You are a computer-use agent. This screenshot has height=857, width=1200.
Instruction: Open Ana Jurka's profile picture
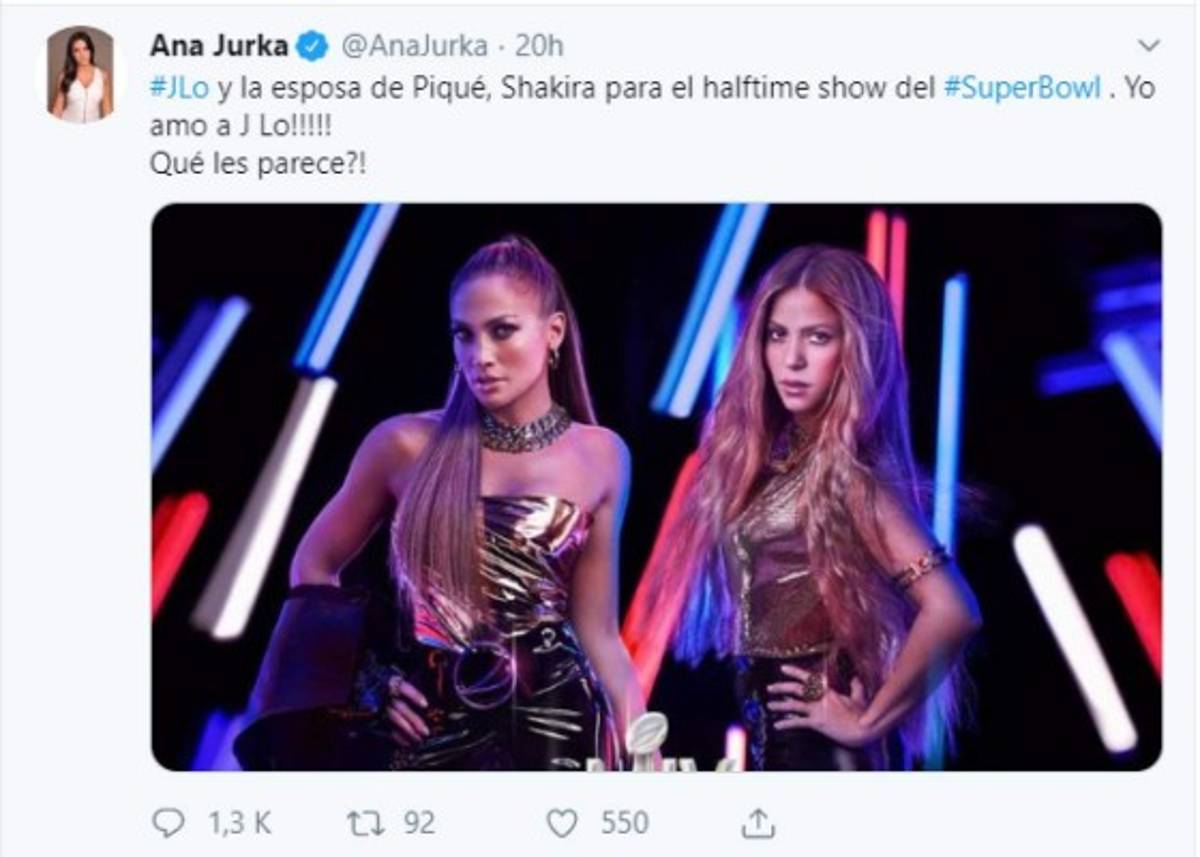click(81, 75)
